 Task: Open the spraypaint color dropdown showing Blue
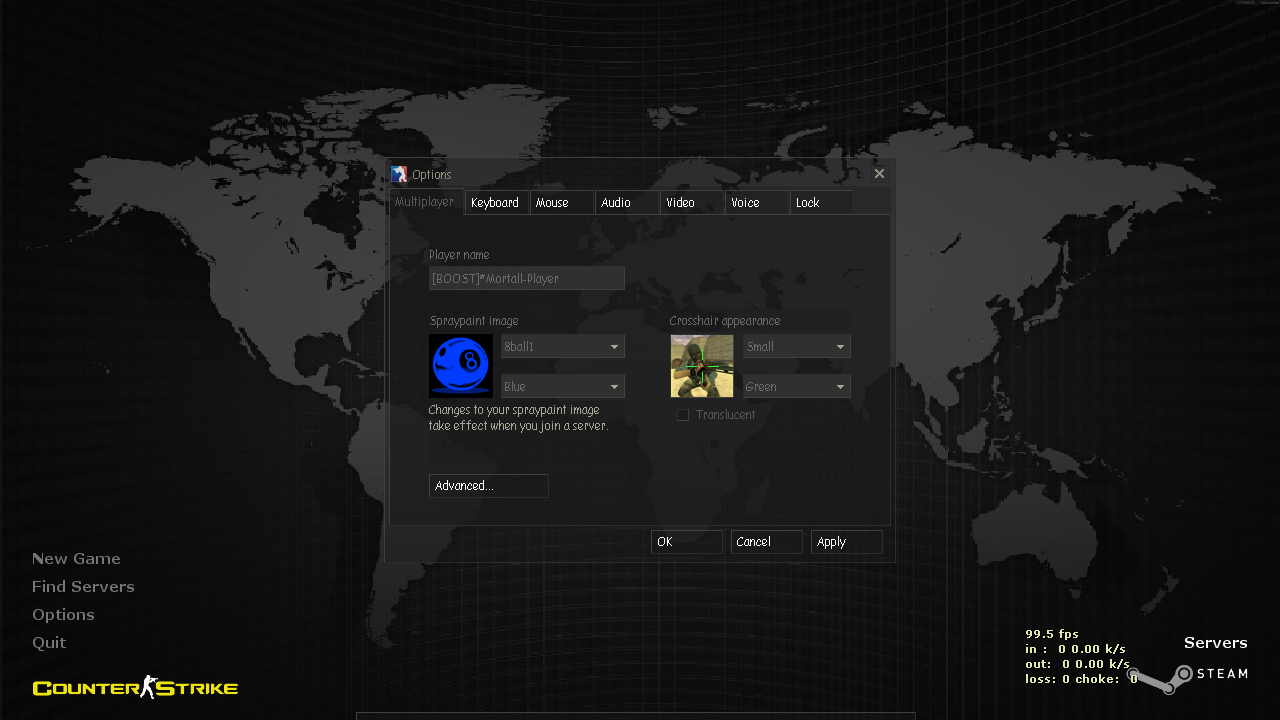pyautogui.click(x=562, y=386)
